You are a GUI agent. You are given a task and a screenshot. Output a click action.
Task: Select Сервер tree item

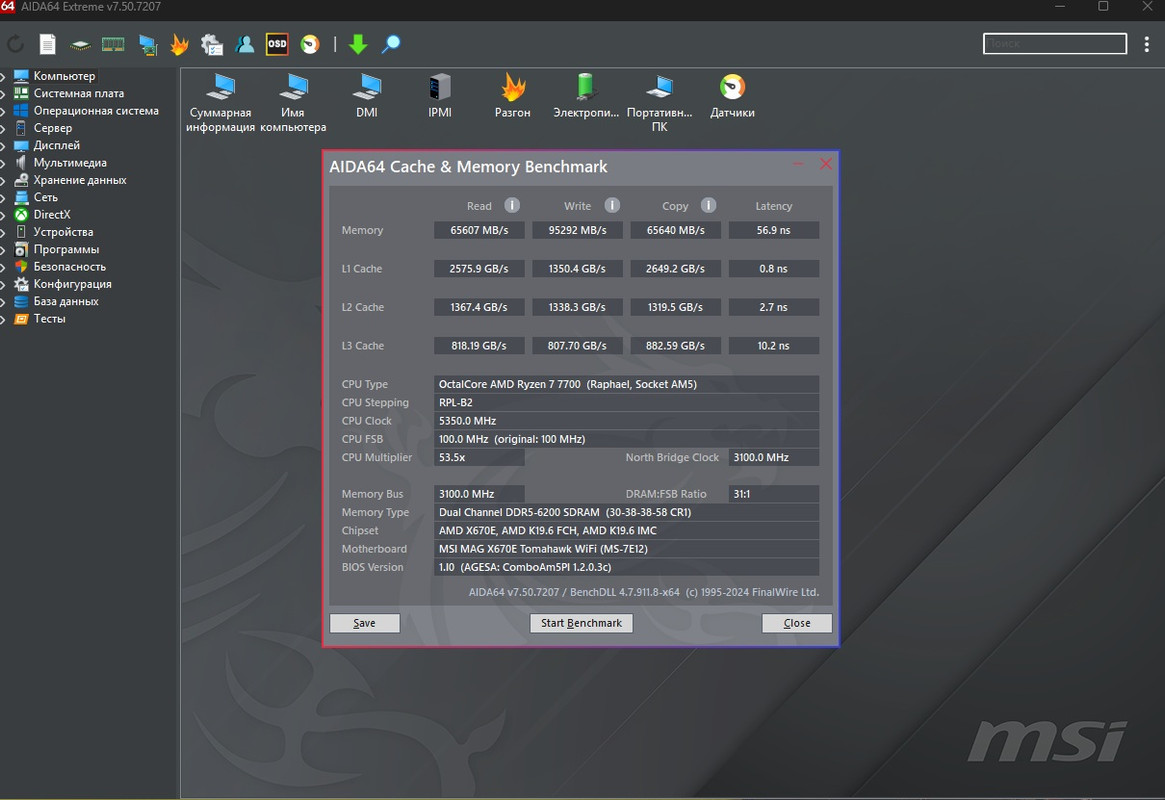click(x=53, y=128)
